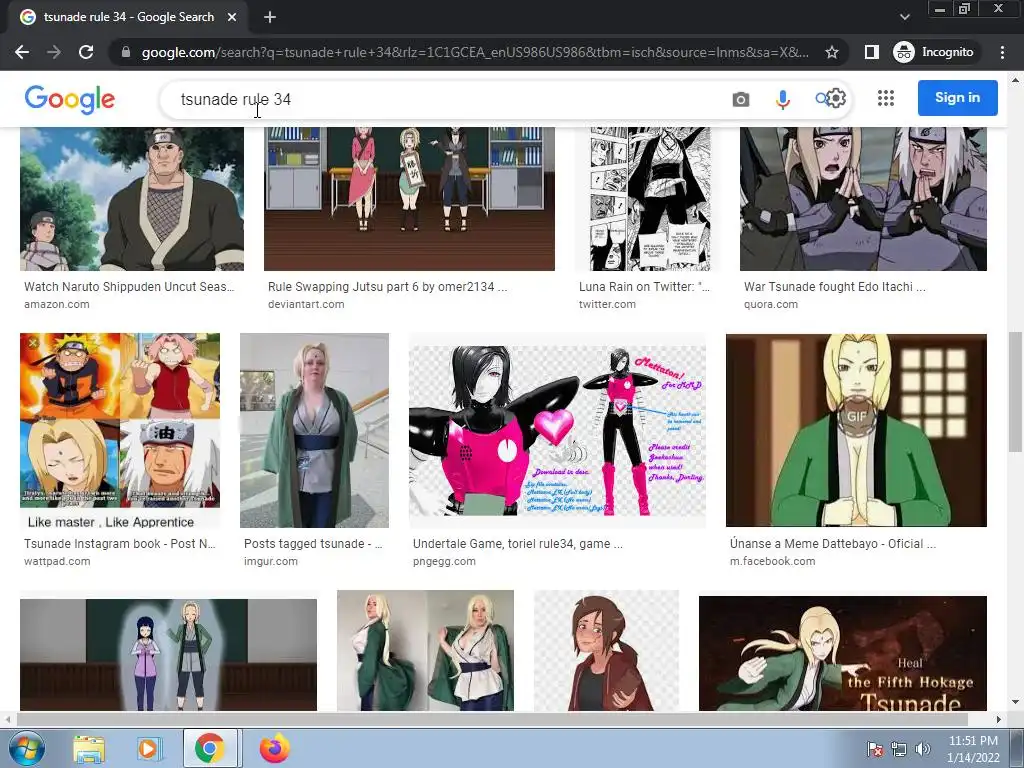Open the wattpad.com Like master meme thumbnail
This screenshot has height=768, width=1024.
click(x=120, y=430)
